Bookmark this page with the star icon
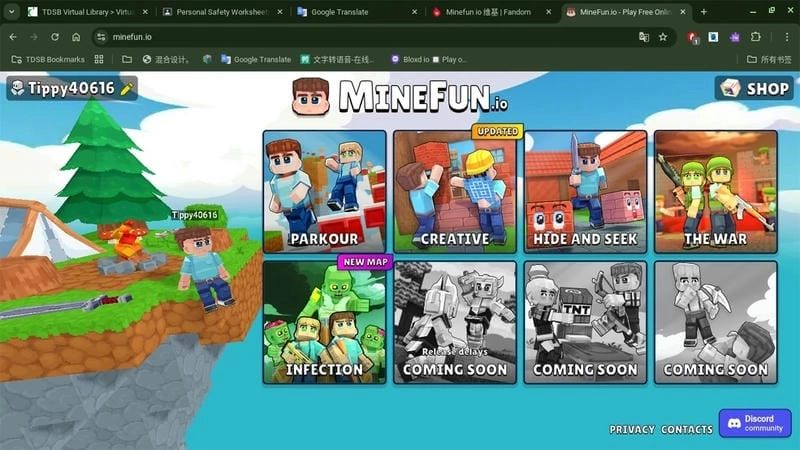Viewport: 800px width, 450px height. coord(663,37)
